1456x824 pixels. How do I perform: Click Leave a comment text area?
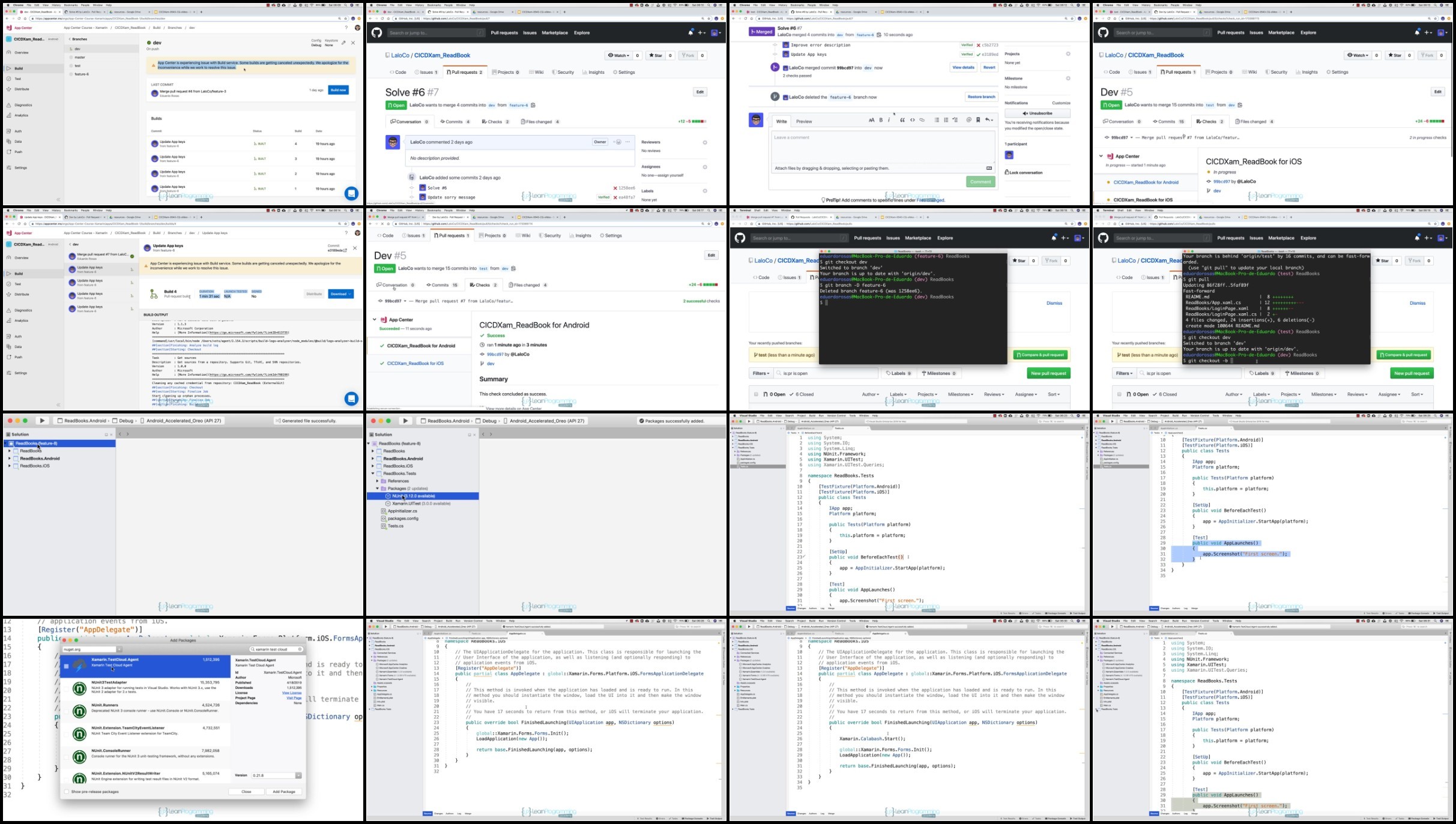point(883,148)
